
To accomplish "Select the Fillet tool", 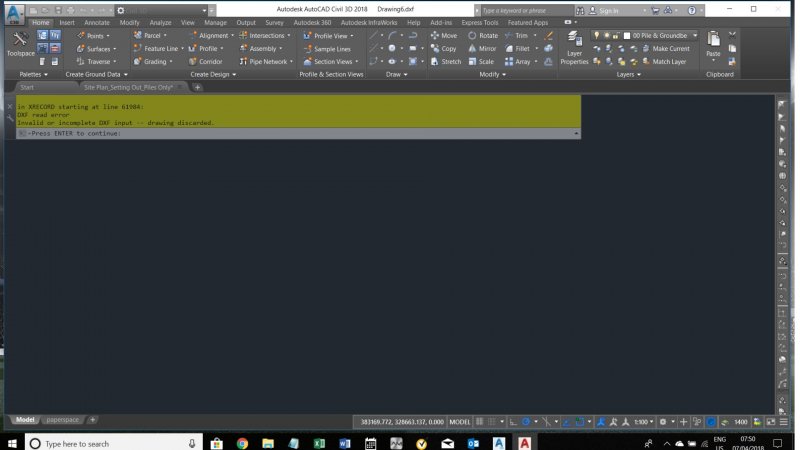I will pyautogui.click(x=517, y=48).
